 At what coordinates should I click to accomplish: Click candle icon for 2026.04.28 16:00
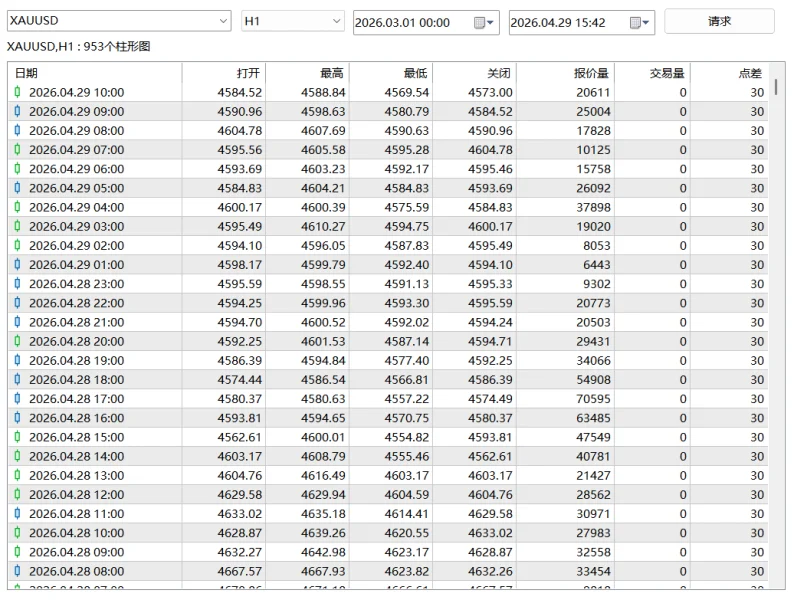(x=17, y=418)
